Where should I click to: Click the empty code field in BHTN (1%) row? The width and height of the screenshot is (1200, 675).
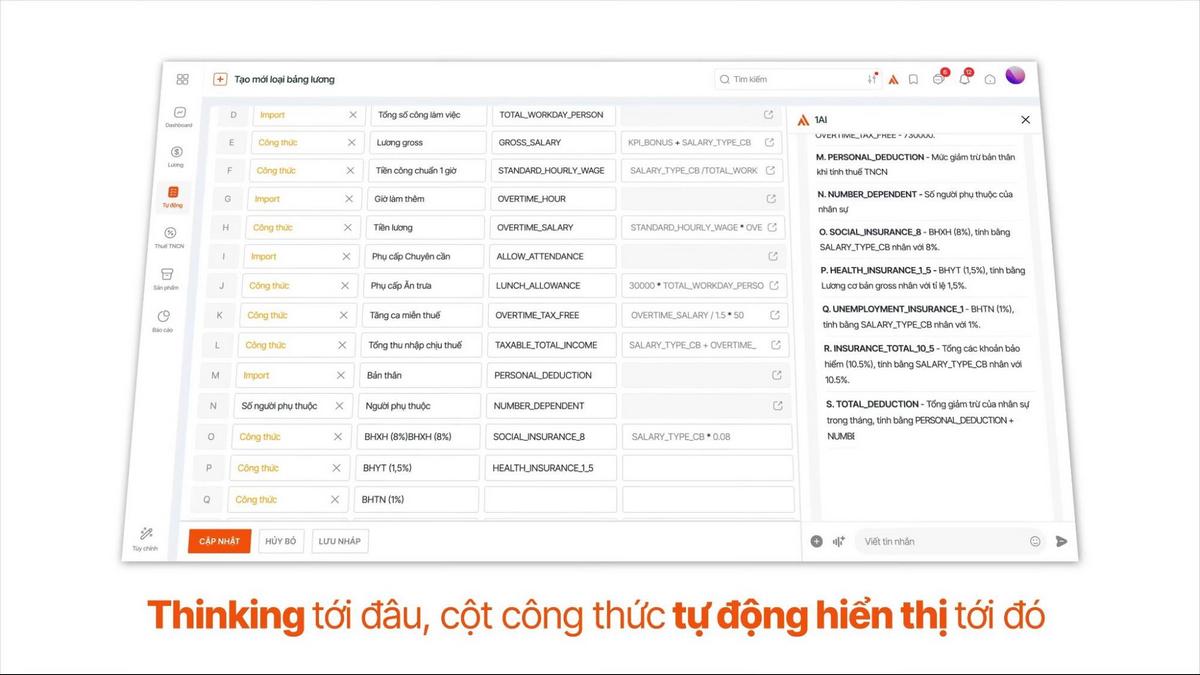pyautogui.click(x=550, y=499)
